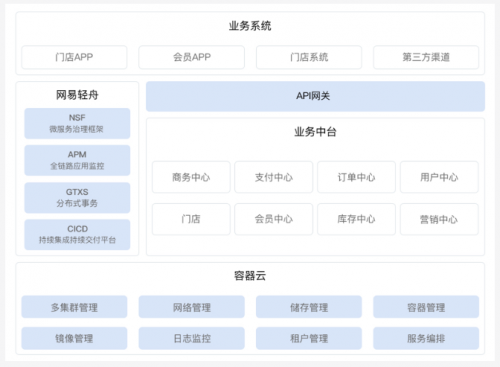Click the 业务系统 heading
Image resolution: width=500 pixels, height=367 pixels.
pos(250,26)
